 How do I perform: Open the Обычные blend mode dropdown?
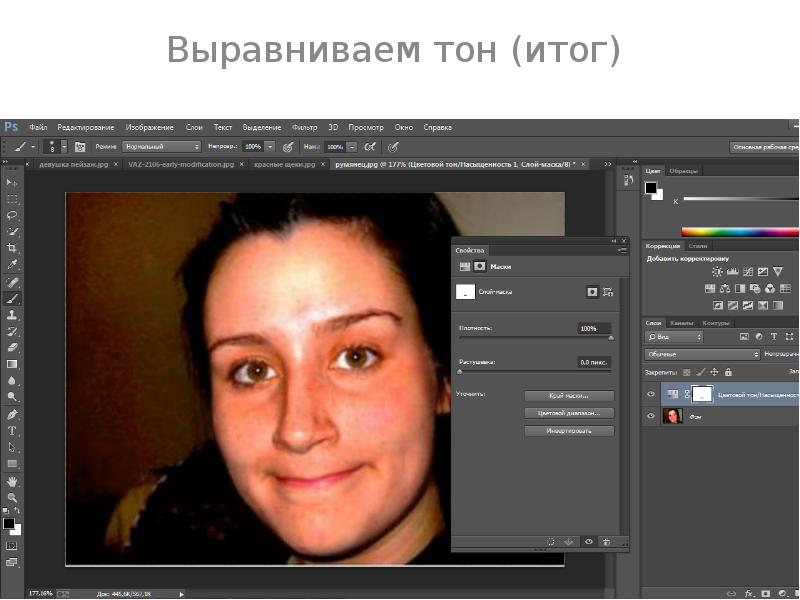pos(700,352)
